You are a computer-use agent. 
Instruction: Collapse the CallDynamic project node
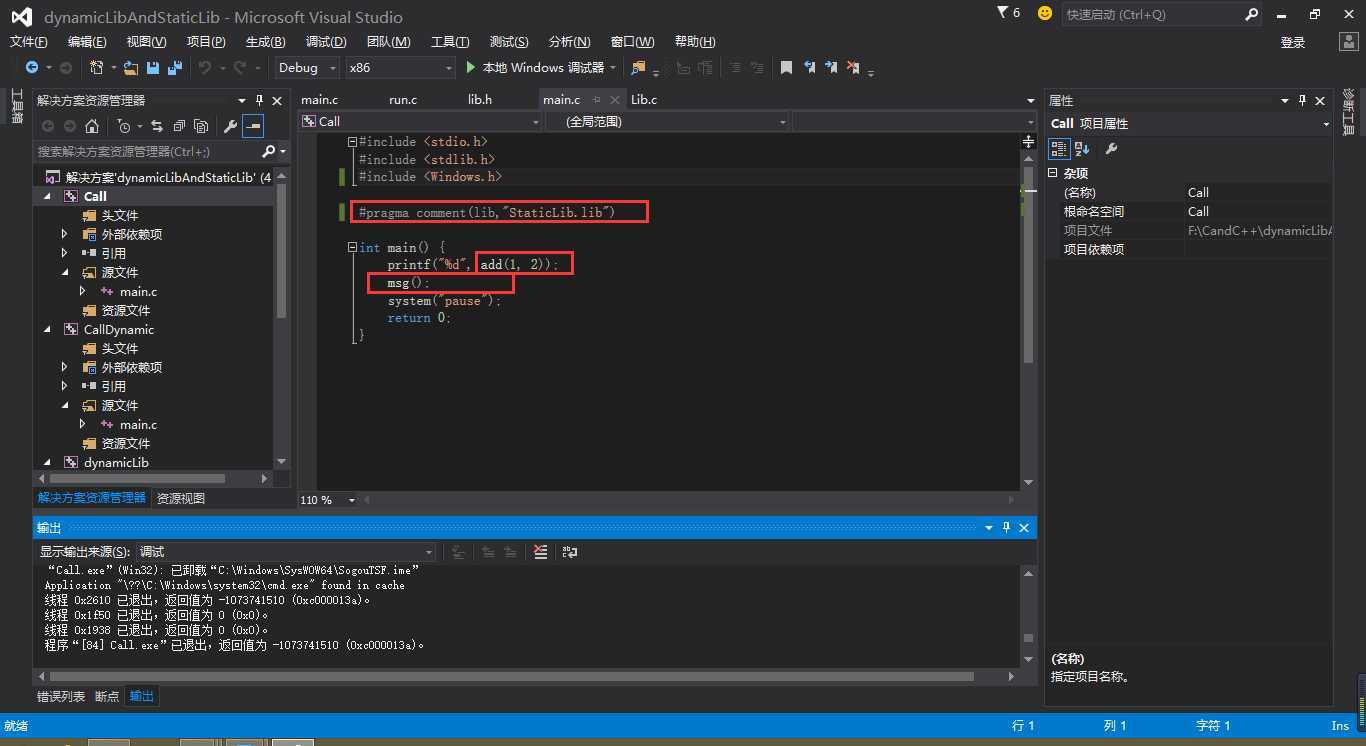coord(48,329)
